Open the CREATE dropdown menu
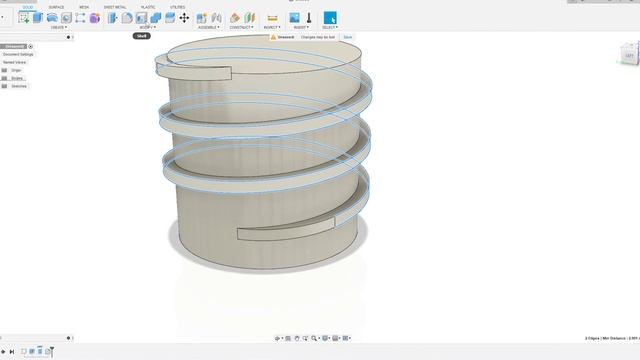This screenshot has height=360, width=640. click(59, 27)
